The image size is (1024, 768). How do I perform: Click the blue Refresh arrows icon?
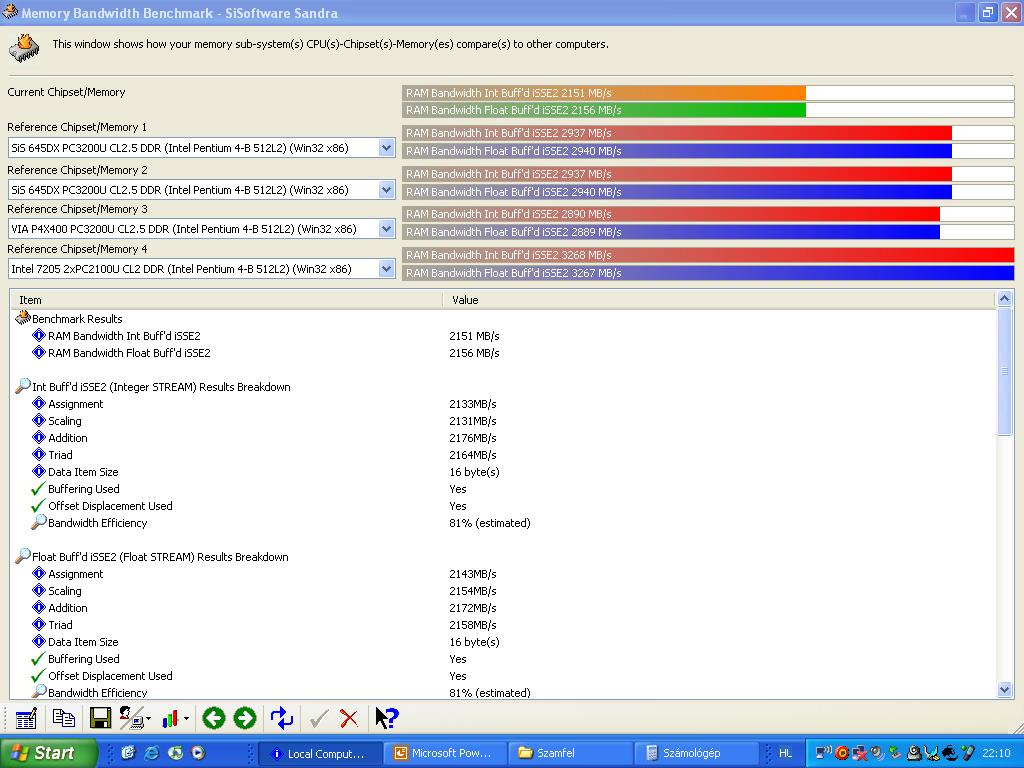point(281,718)
